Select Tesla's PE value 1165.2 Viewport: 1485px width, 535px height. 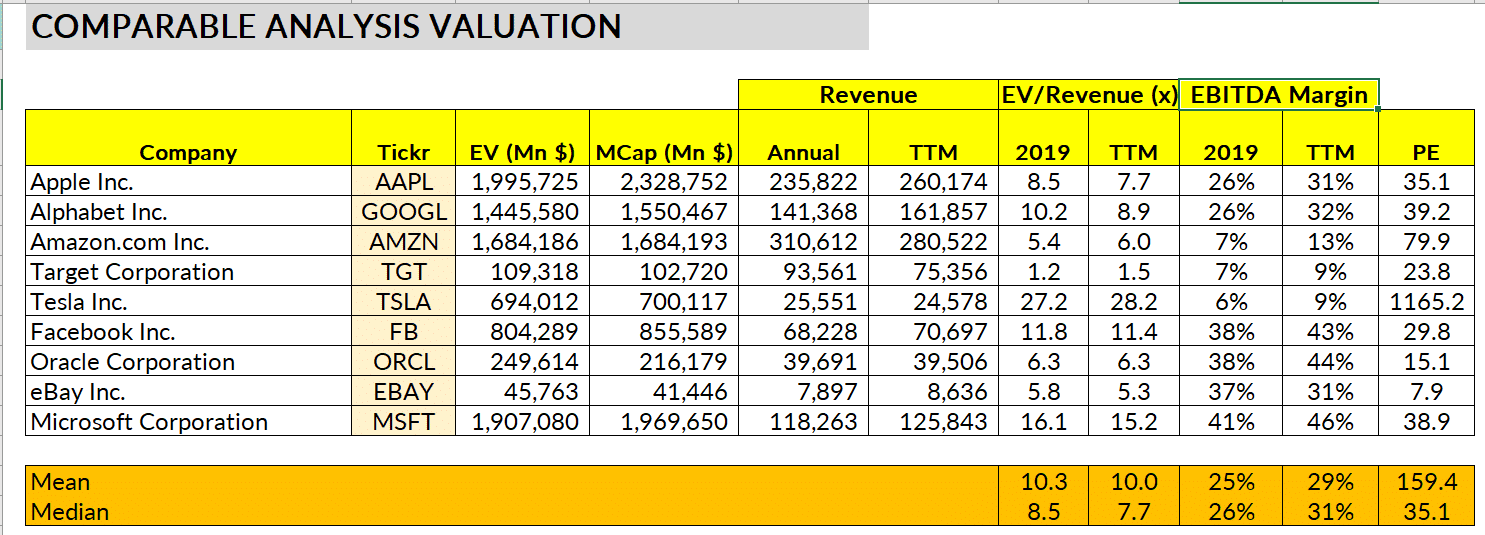click(x=1426, y=302)
